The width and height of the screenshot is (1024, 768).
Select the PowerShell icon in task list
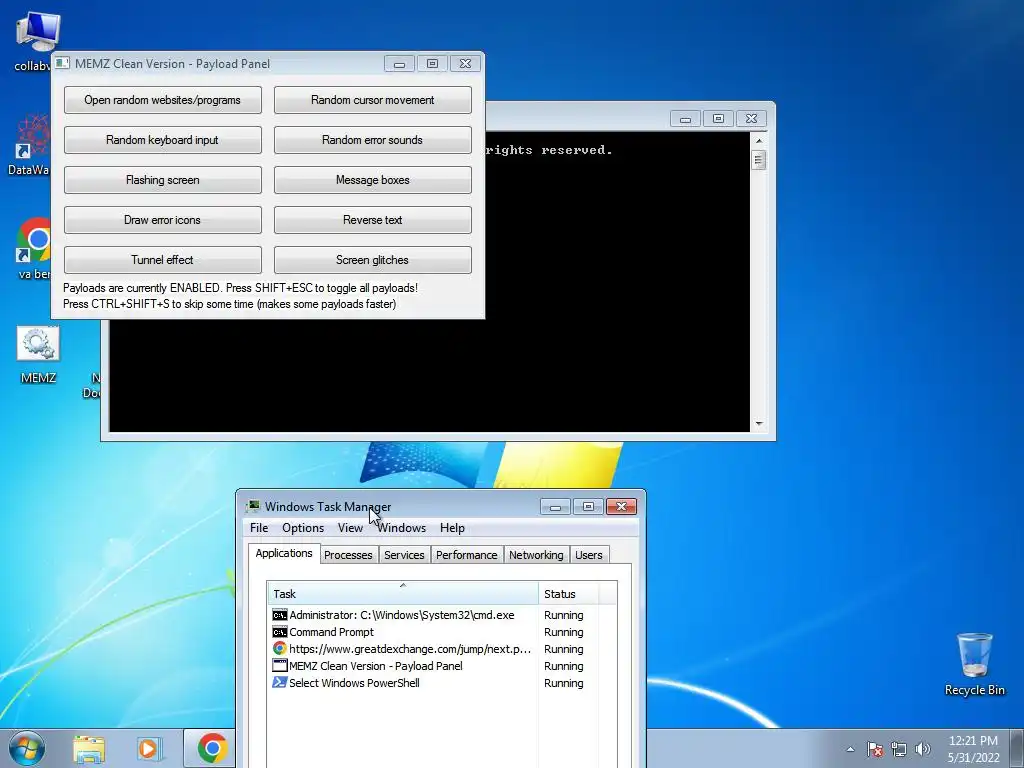pos(280,682)
